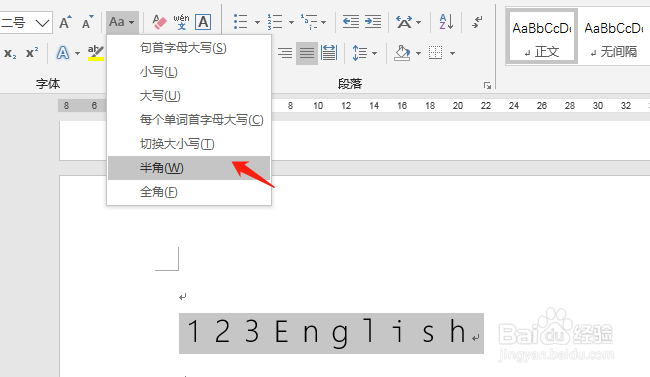The width and height of the screenshot is (650, 377).
Task: Apply the Bullets list icon
Action: pos(241,22)
